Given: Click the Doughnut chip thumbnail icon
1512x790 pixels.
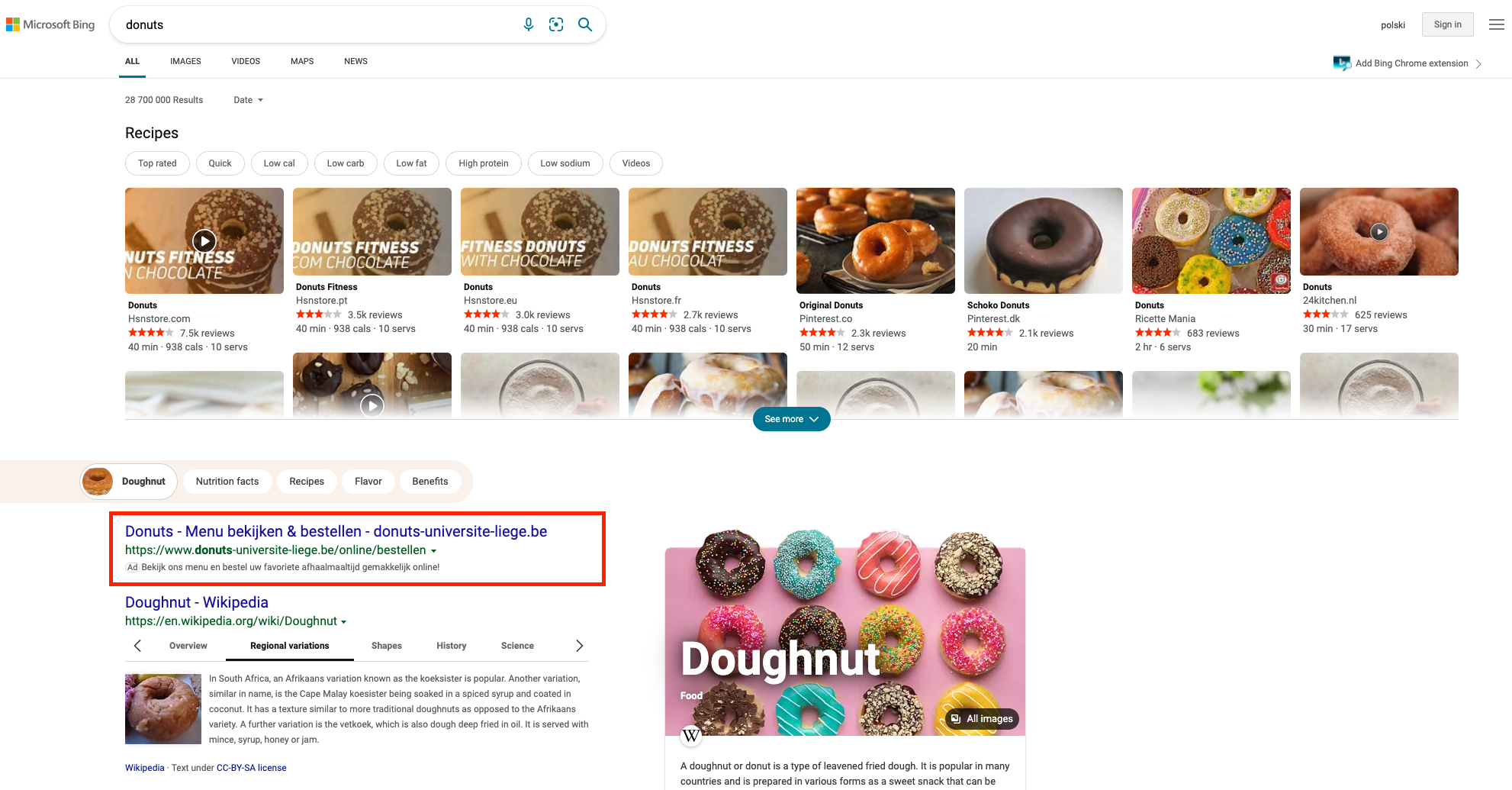Looking at the screenshot, I should tap(98, 482).
